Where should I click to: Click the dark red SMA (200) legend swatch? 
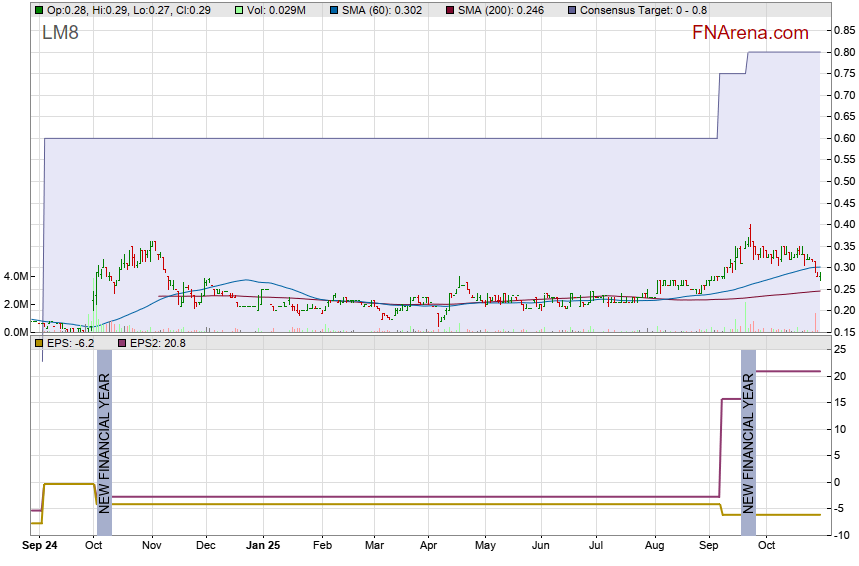click(x=450, y=9)
